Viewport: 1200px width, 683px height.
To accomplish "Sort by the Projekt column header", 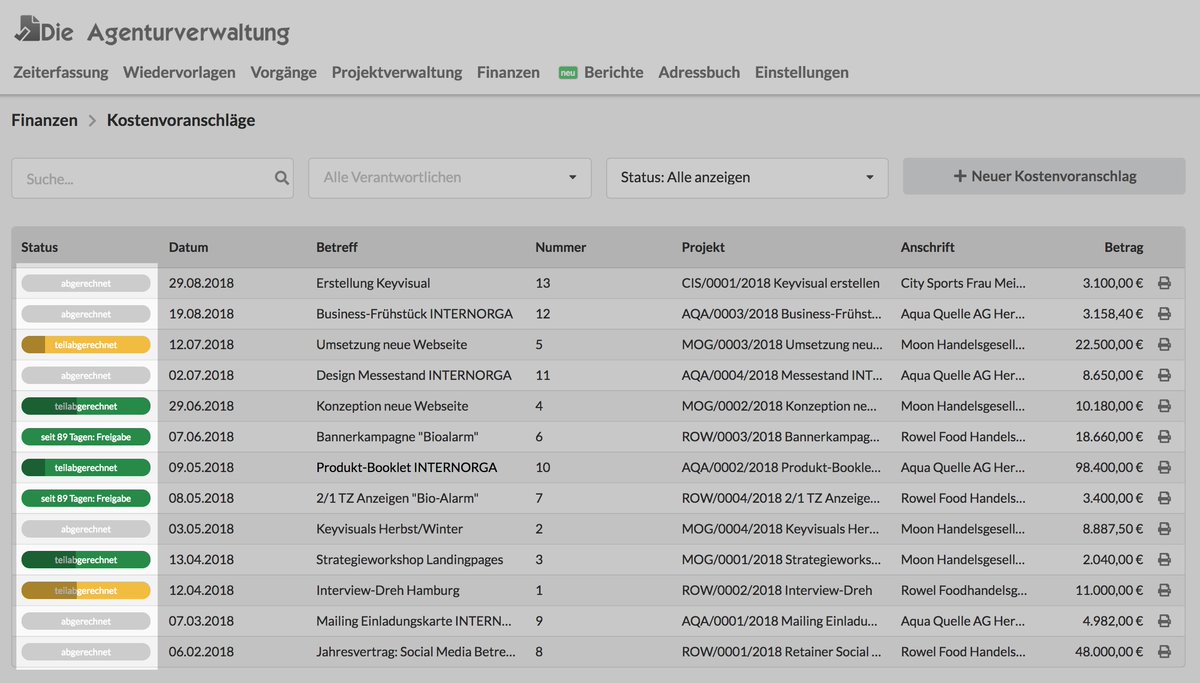I will (x=703, y=247).
